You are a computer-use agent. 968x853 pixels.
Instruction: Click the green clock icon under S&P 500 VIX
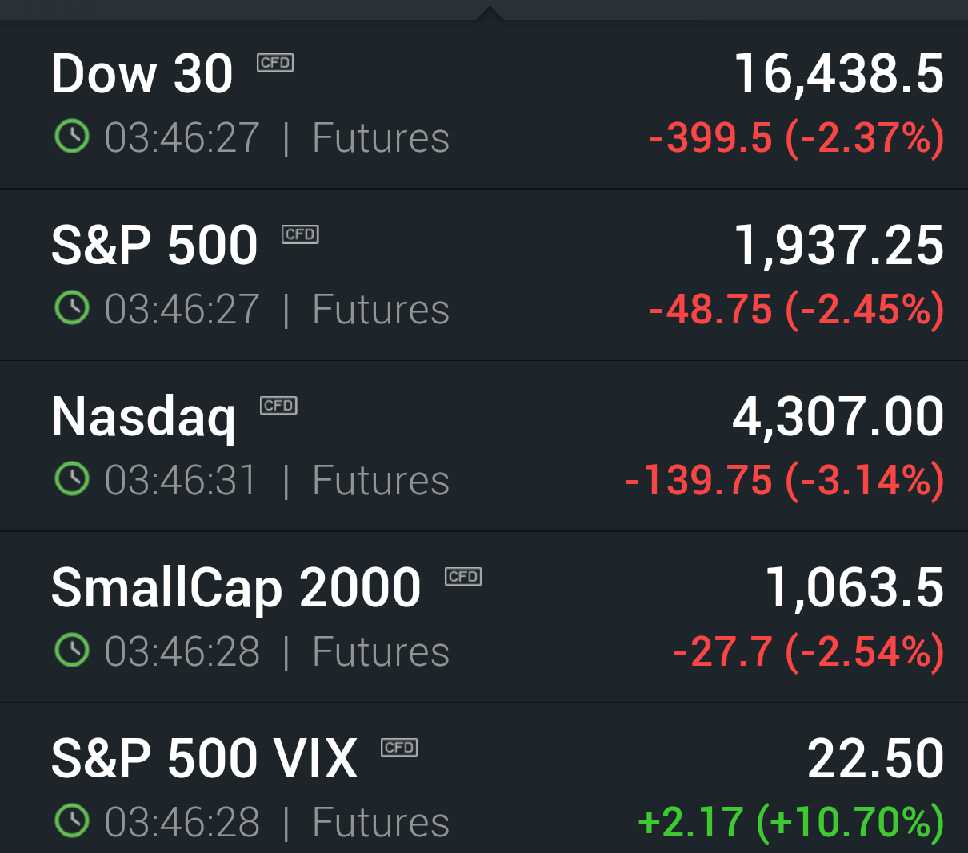pos(72,822)
